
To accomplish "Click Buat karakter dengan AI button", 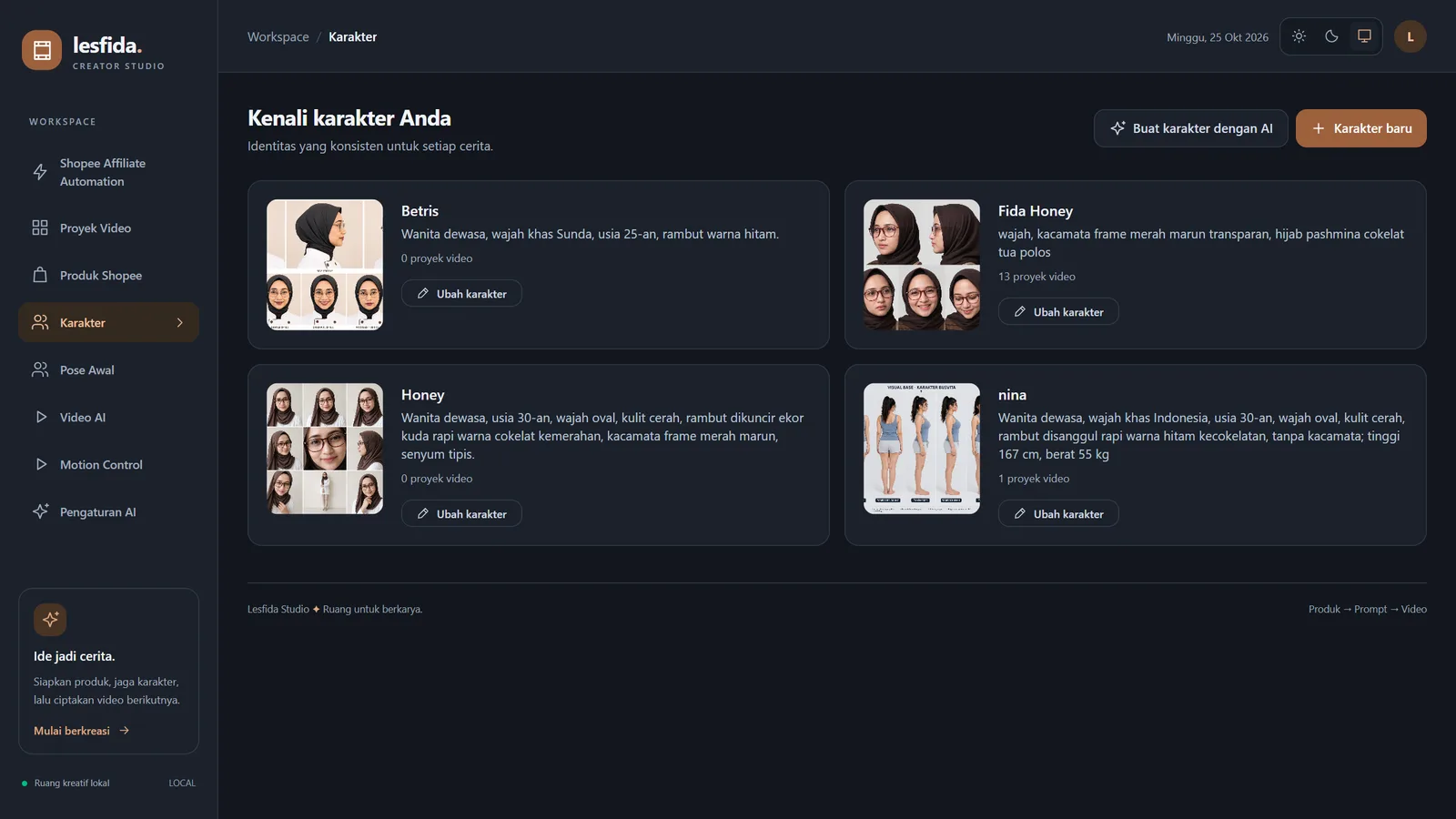I will pyautogui.click(x=1190, y=128).
